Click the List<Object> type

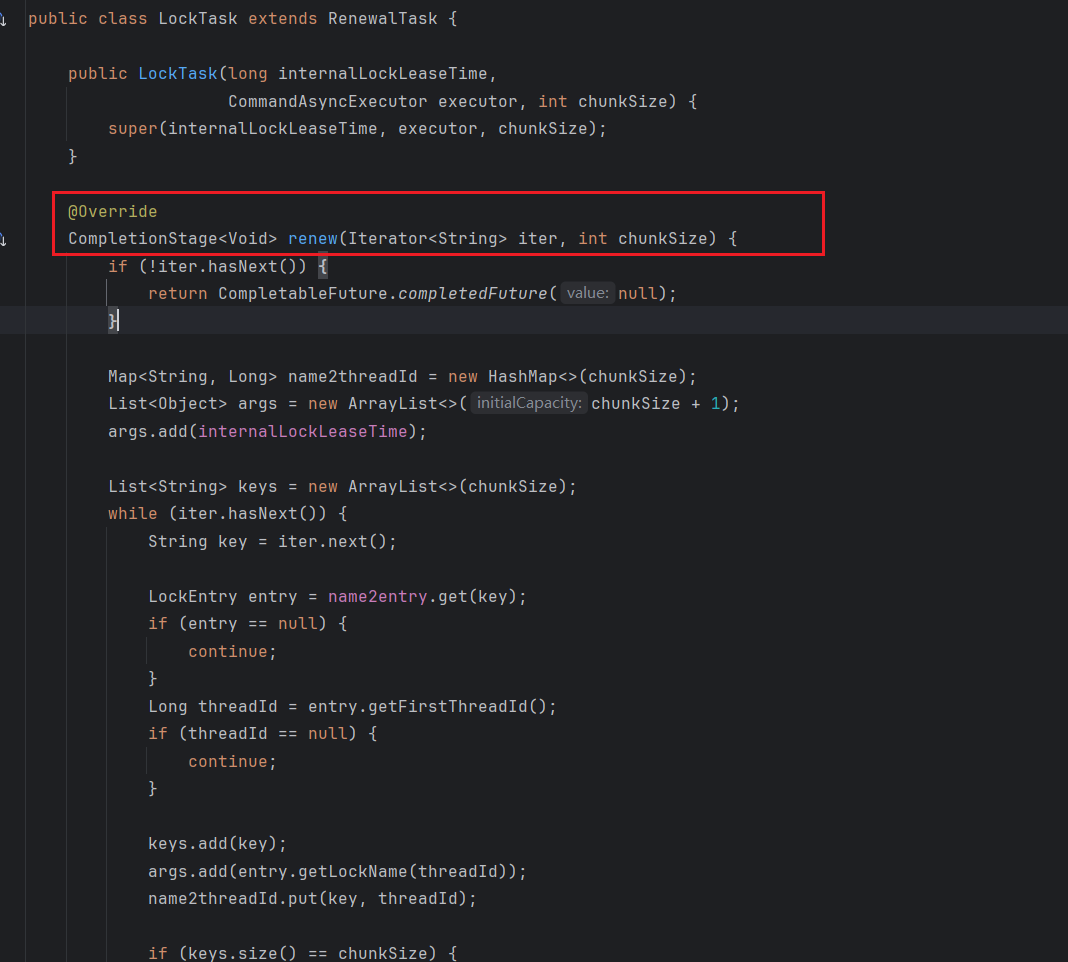168,403
